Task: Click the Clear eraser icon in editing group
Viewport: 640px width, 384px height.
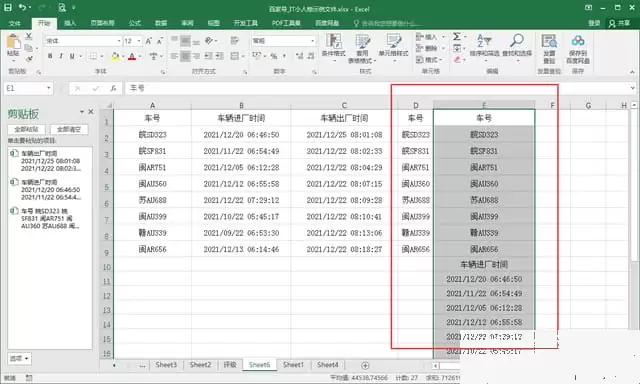Action: (457, 60)
